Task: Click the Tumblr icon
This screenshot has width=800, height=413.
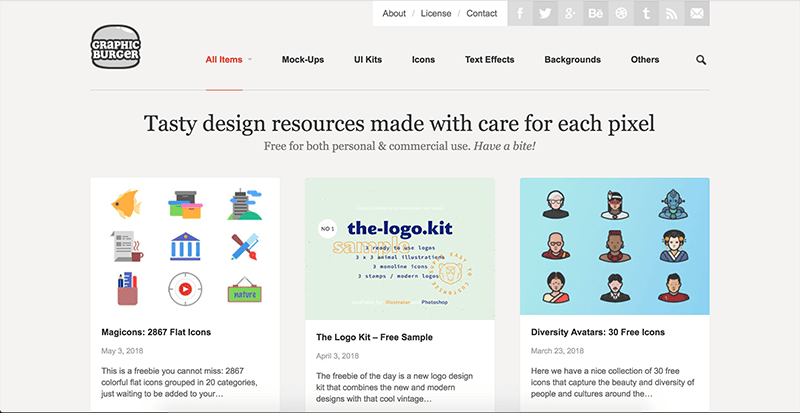Action: point(646,13)
